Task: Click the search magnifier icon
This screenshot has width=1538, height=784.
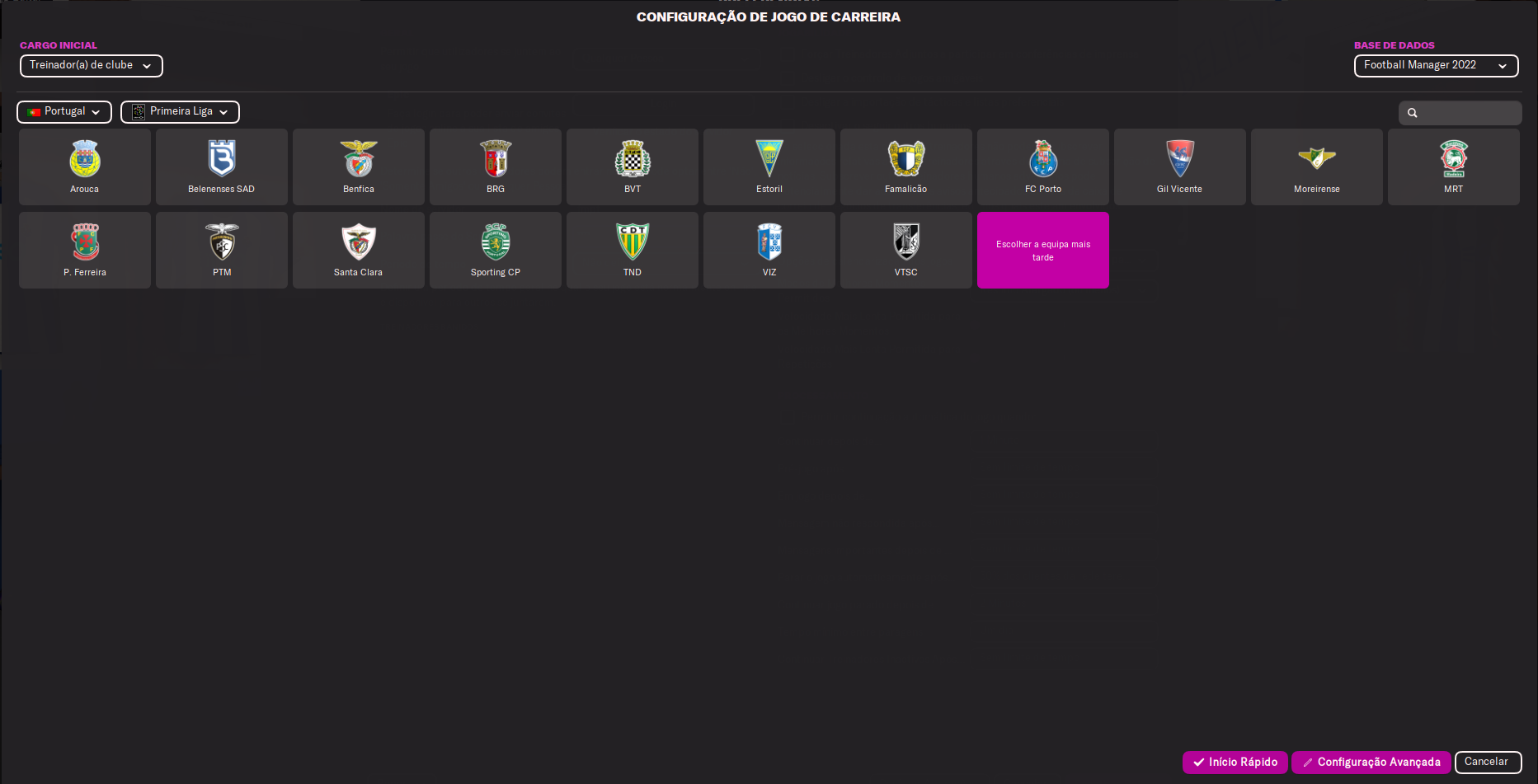Action: (x=1413, y=113)
